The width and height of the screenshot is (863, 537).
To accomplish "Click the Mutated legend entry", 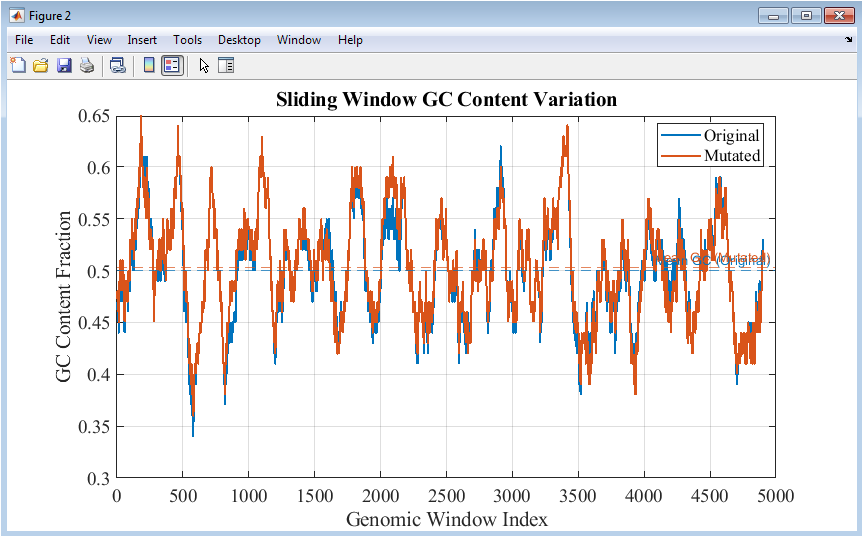I will [x=732, y=156].
